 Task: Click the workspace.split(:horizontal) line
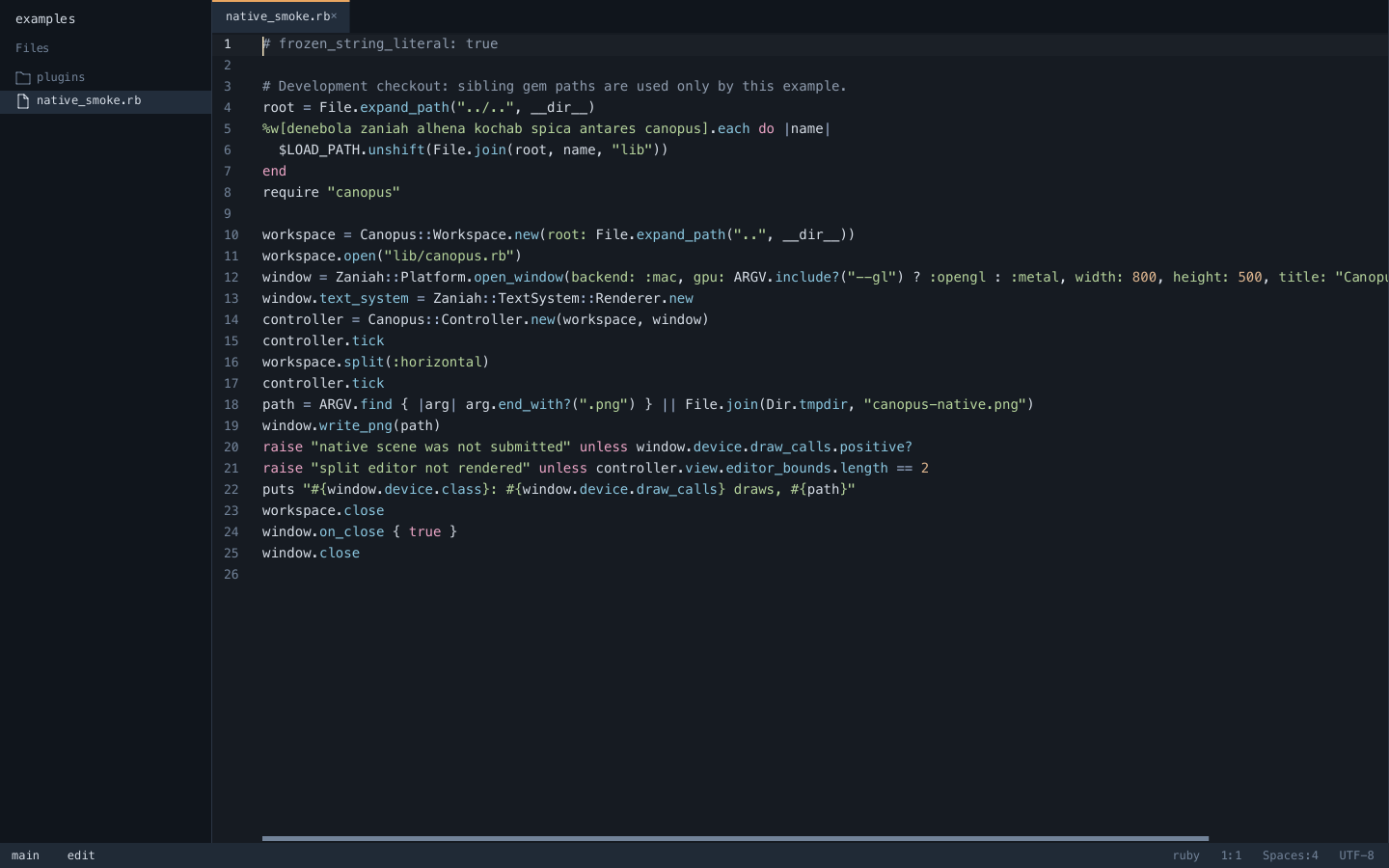(375, 363)
